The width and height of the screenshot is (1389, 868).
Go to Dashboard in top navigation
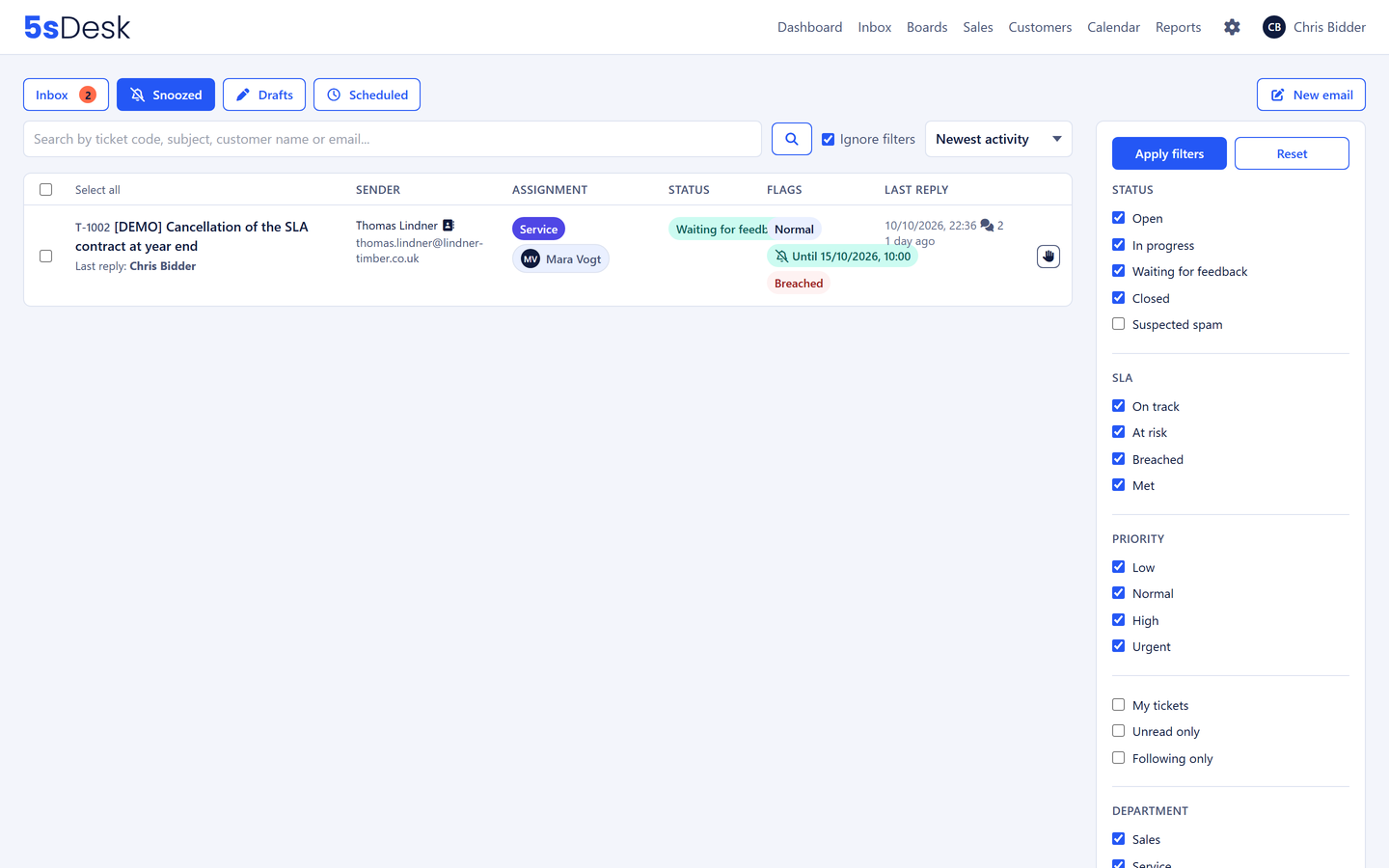(809, 27)
